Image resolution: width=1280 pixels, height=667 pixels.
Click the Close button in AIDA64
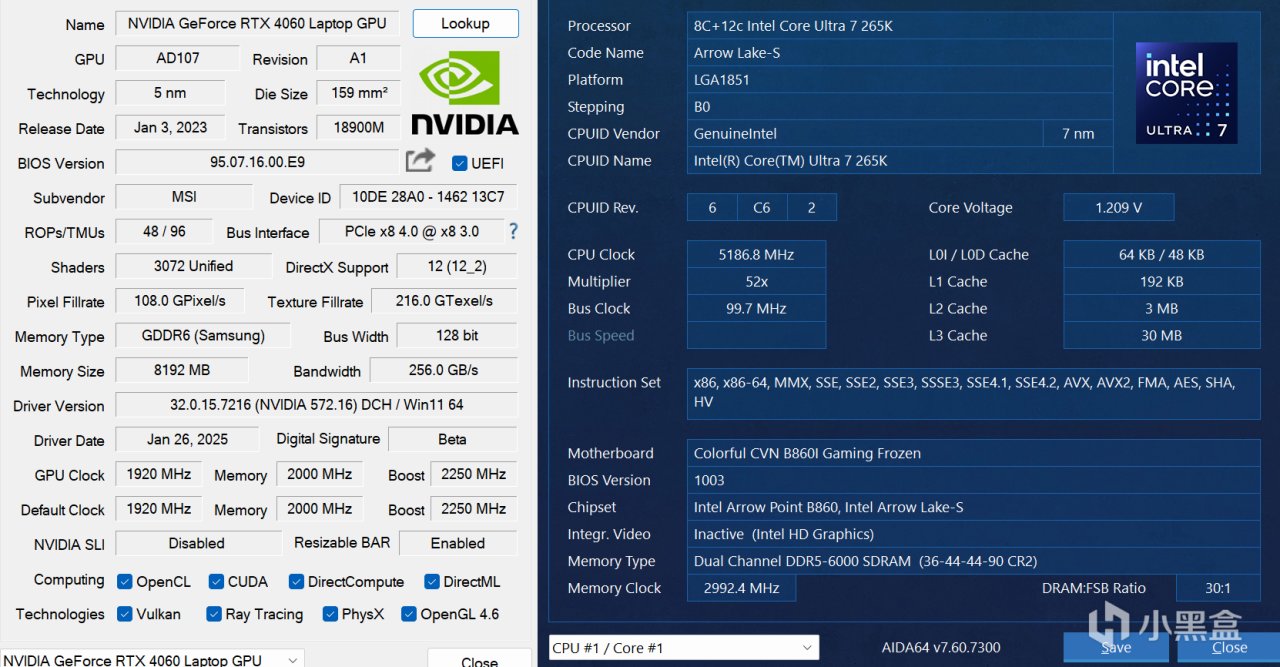[x=1229, y=647]
